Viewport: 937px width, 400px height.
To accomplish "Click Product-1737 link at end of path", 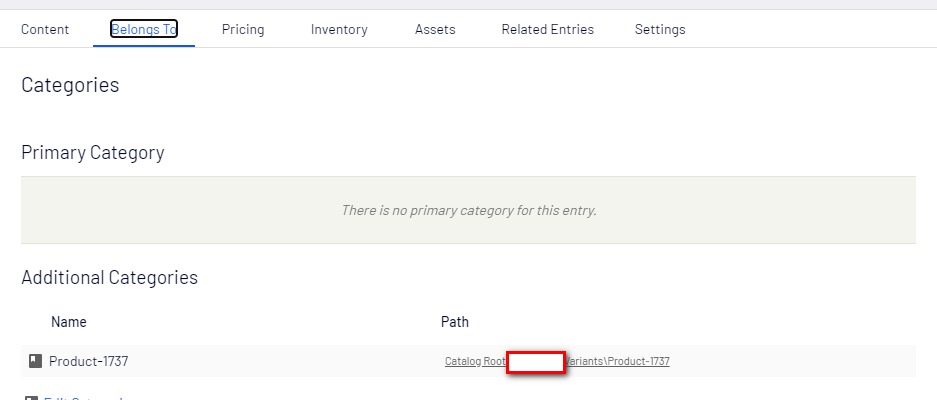I will pyautogui.click(x=638, y=361).
